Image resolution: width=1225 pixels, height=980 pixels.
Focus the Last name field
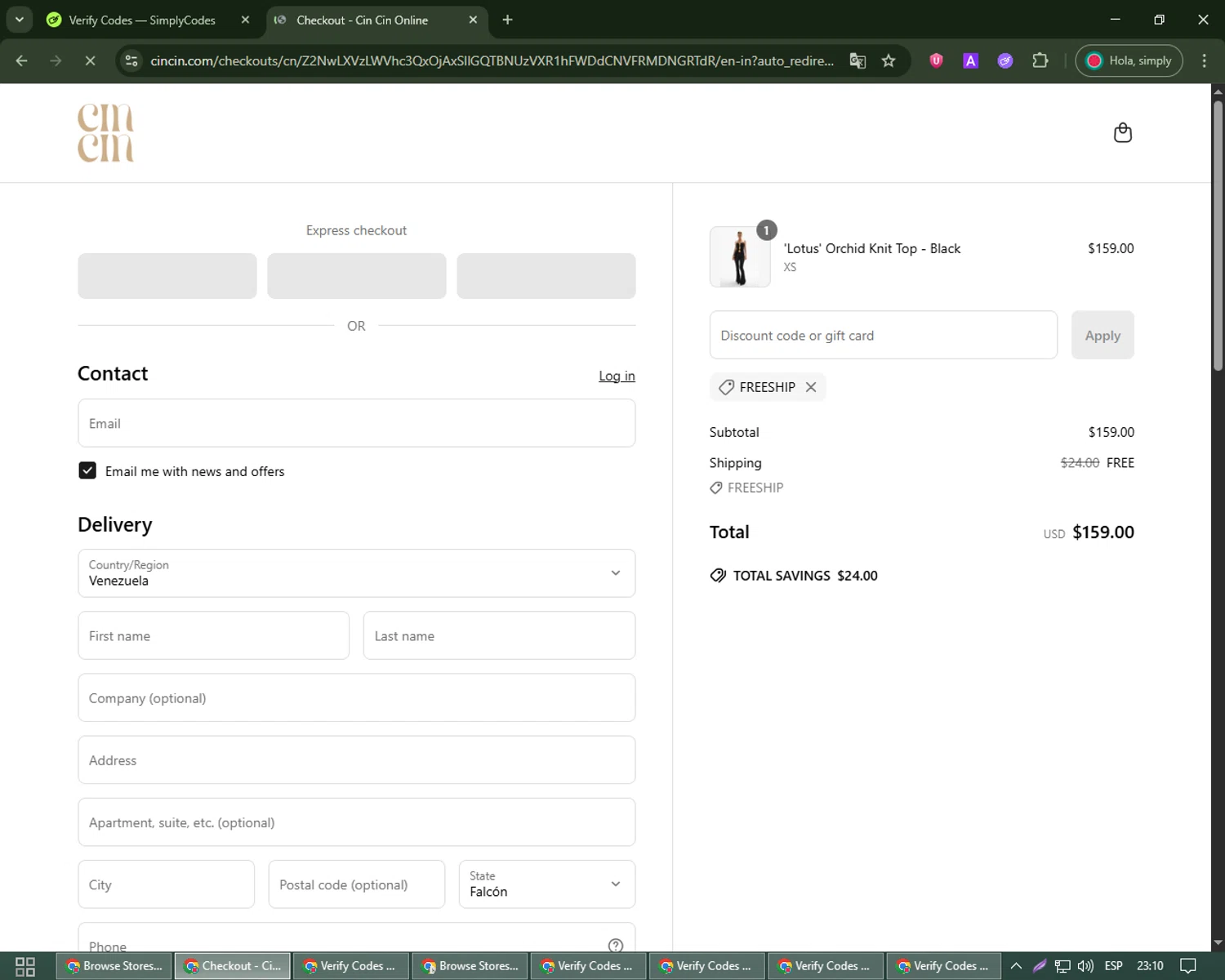coord(499,635)
